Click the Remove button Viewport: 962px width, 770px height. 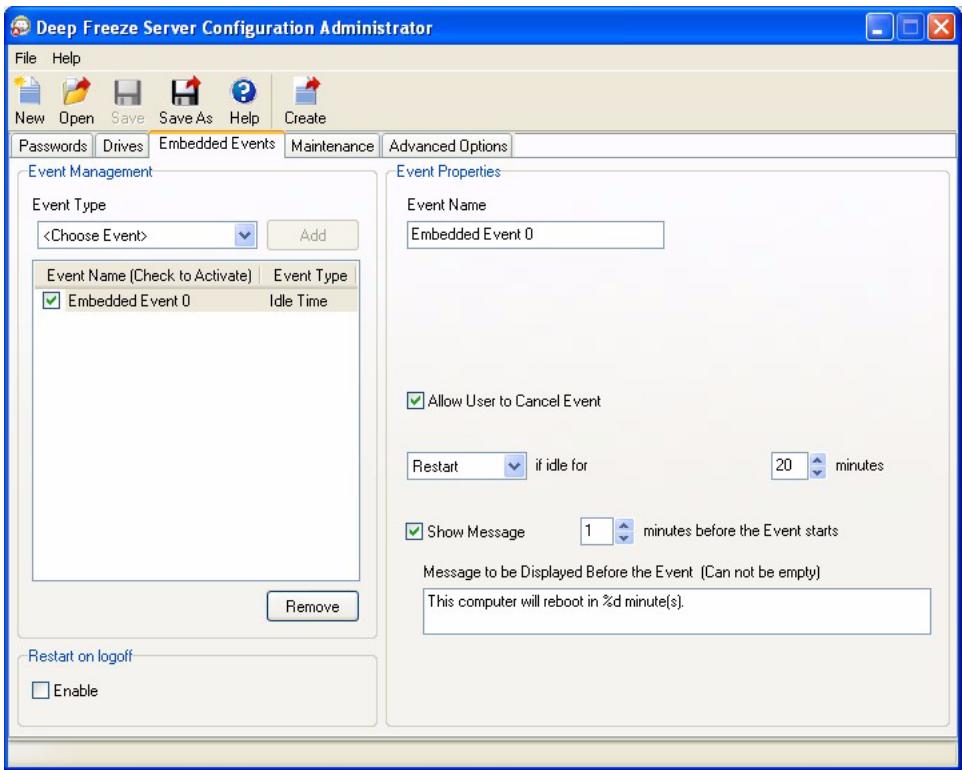(312, 606)
